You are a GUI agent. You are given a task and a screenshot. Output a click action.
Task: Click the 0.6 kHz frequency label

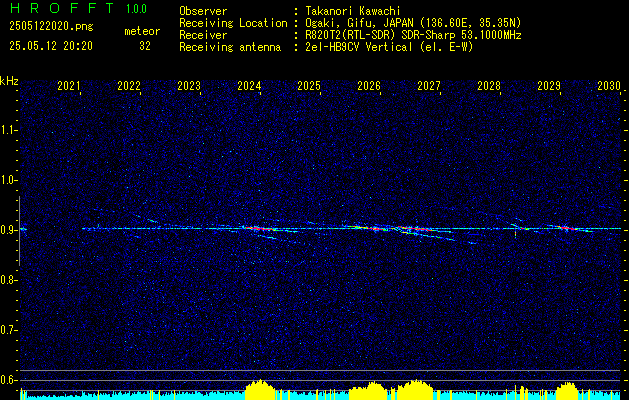pos(7,380)
